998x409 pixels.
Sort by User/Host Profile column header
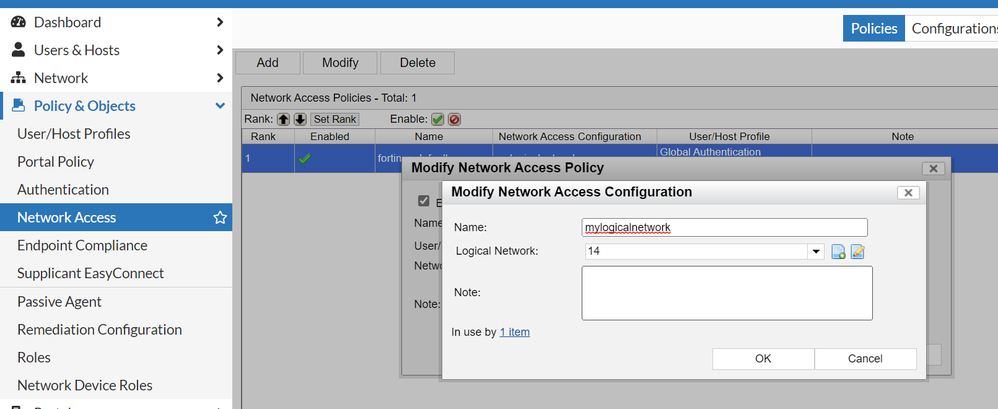pyautogui.click(x=734, y=137)
